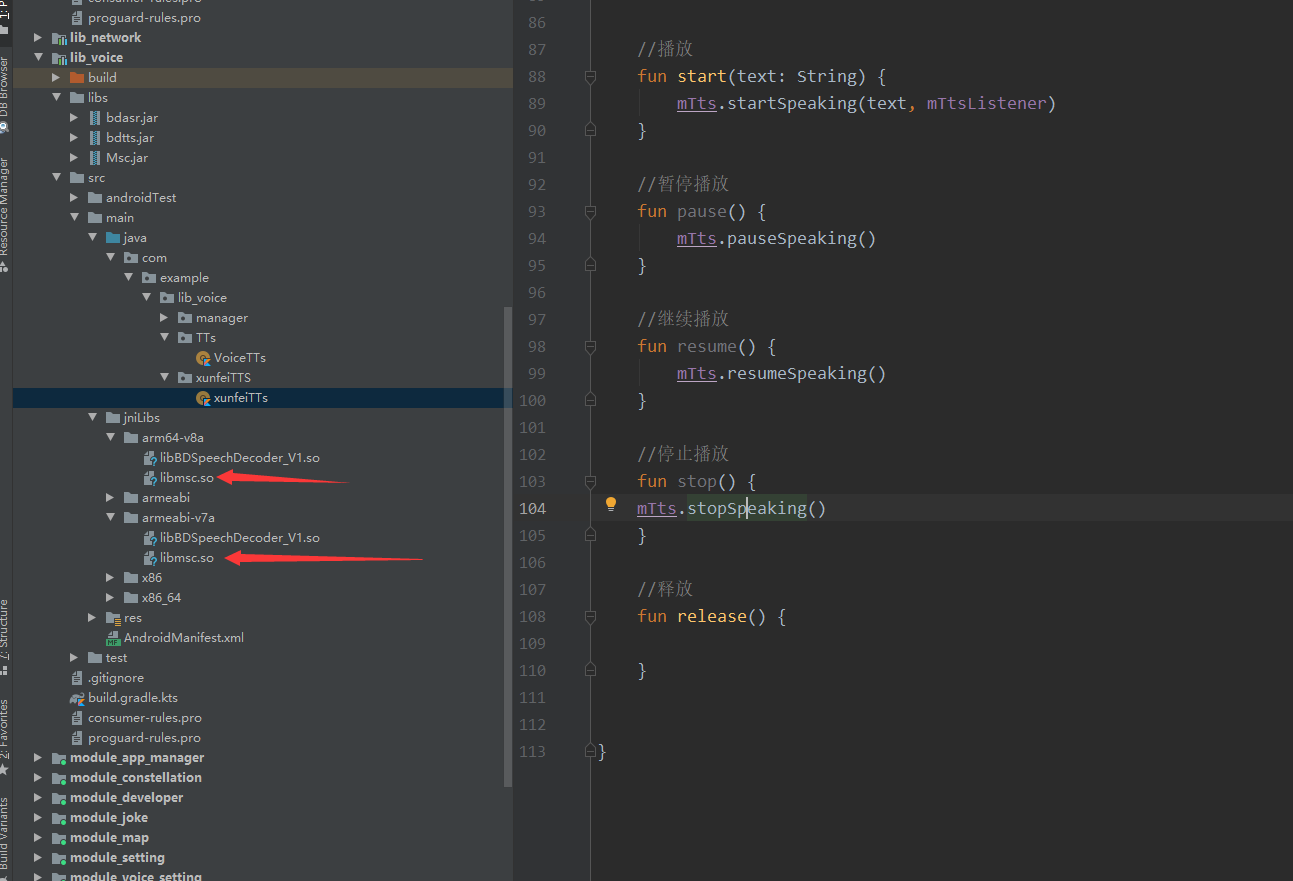
Task: Click the intention light bulb on line 104
Action: [x=611, y=505]
